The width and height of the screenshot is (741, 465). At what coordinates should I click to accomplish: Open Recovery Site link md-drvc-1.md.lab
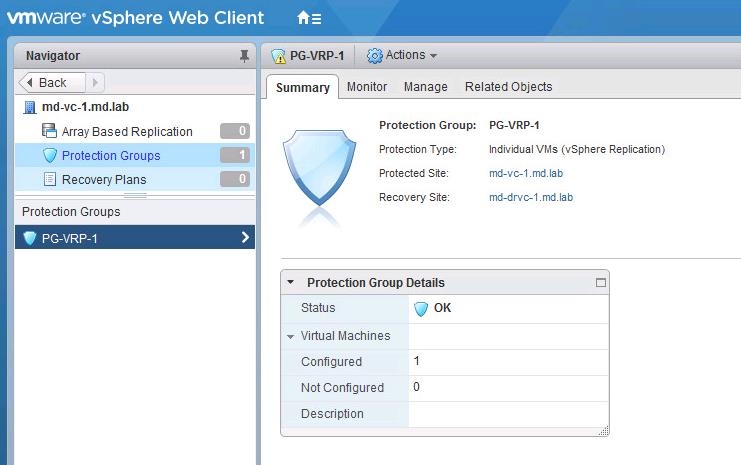pyautogui.click(x=531, y=198)
